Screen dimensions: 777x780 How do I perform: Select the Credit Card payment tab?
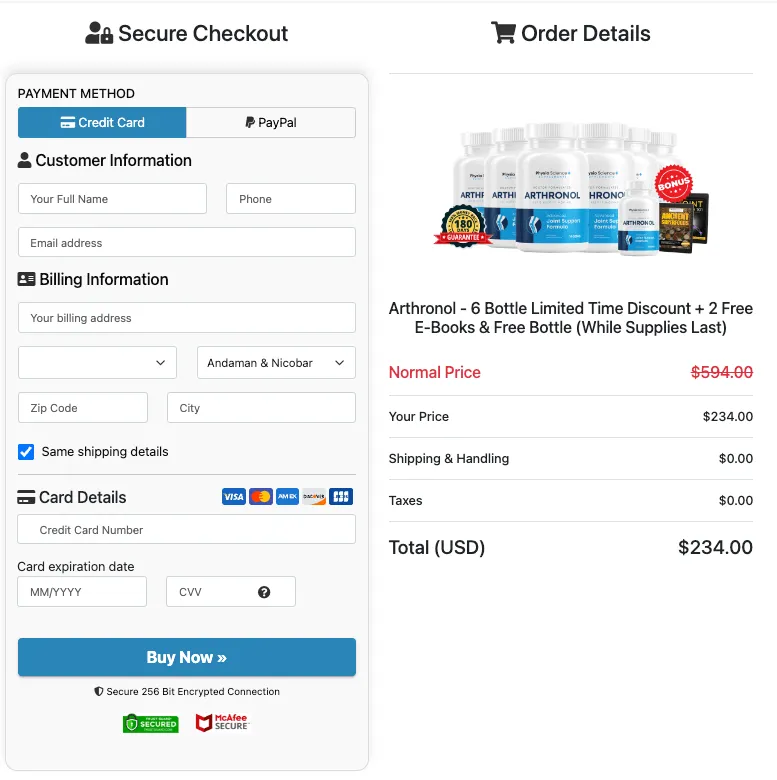click(102, 122)
